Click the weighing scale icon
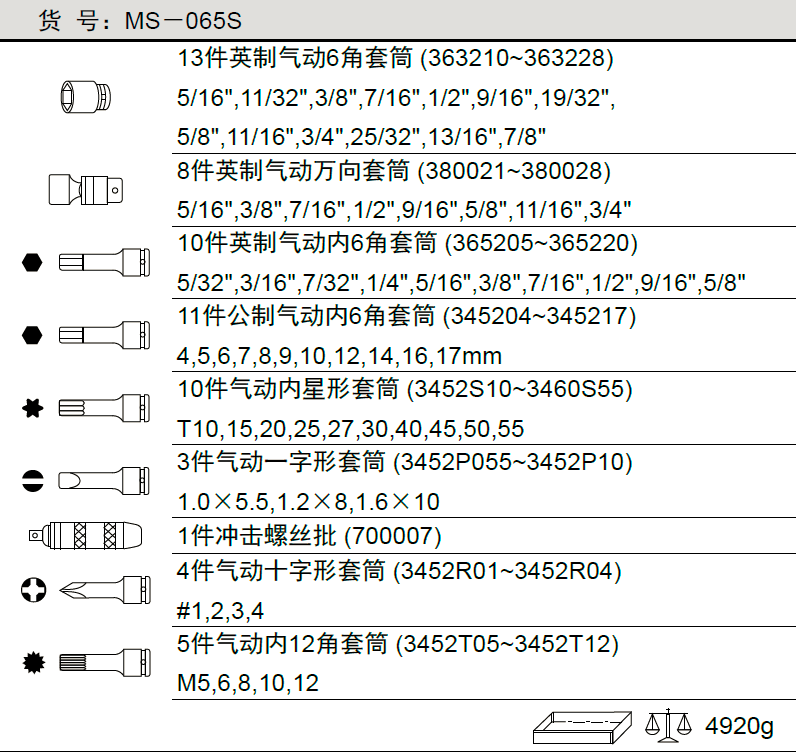This screenshot has height=755, width=797. [x=667, y=724]
